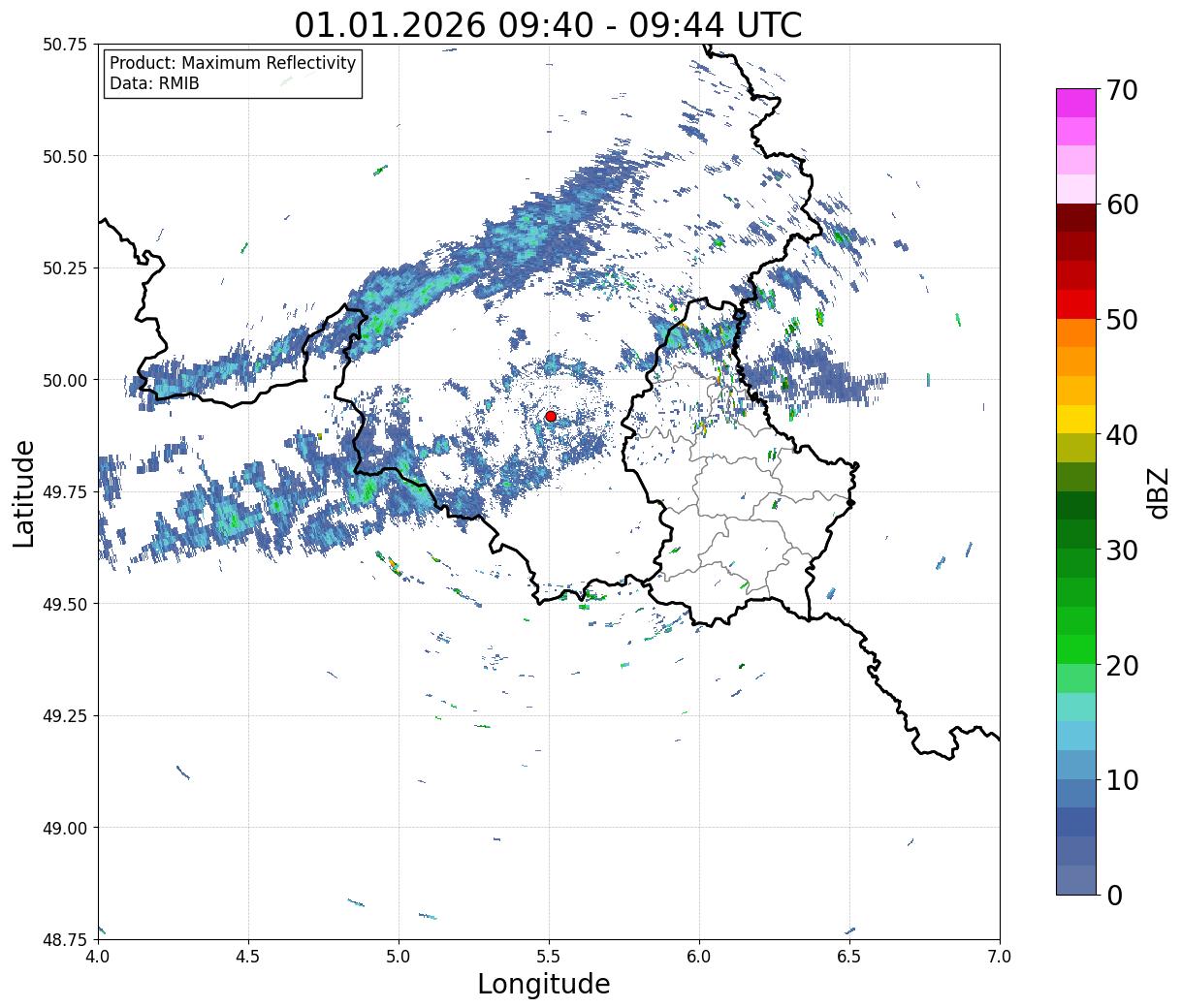Viewport: 1182px width, 1008px height.
Task: Click the latitude tick label 49.00
Action: (x=64, y=828)
